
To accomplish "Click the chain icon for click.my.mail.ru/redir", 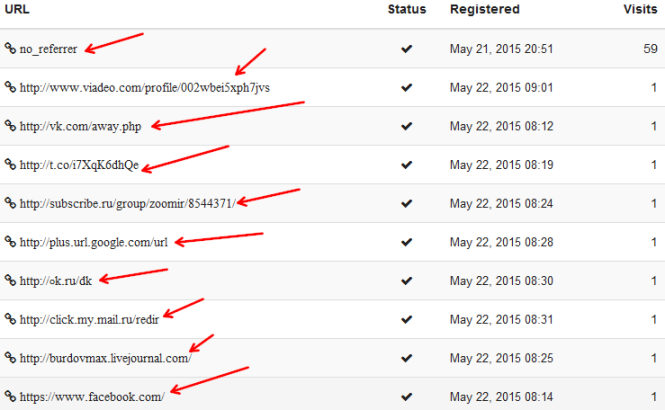I will pos(10,319).
